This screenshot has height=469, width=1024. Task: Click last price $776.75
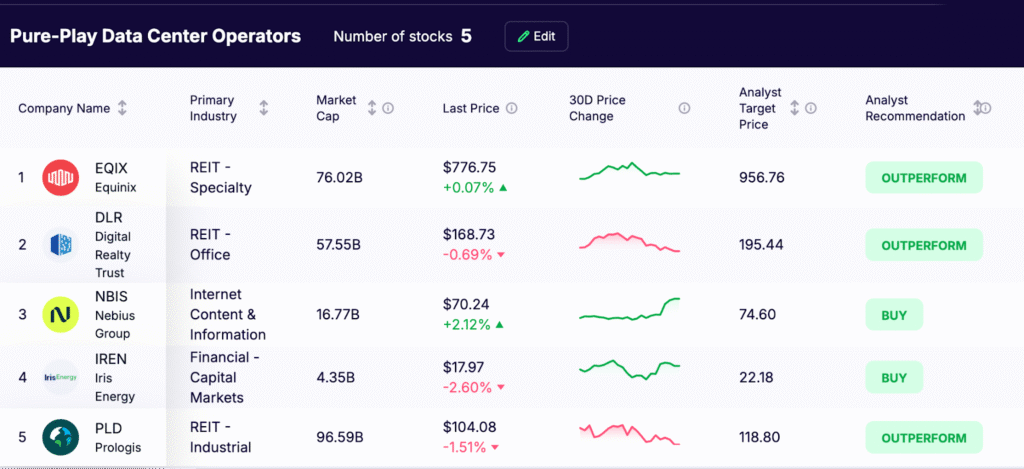(x=469, y=168)
